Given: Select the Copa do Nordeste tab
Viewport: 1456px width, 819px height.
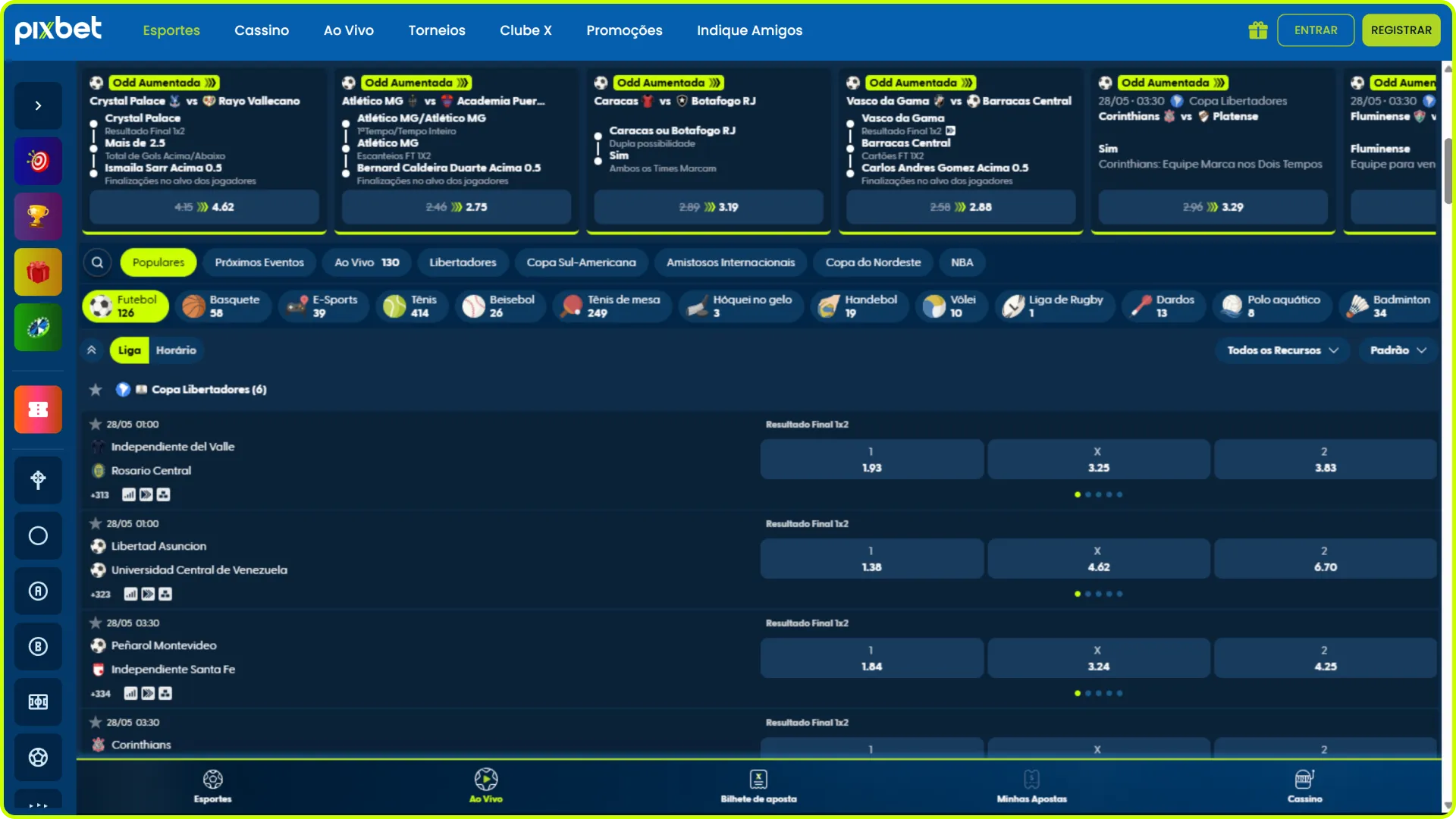Looking at the screenshot, I should 873,262.
